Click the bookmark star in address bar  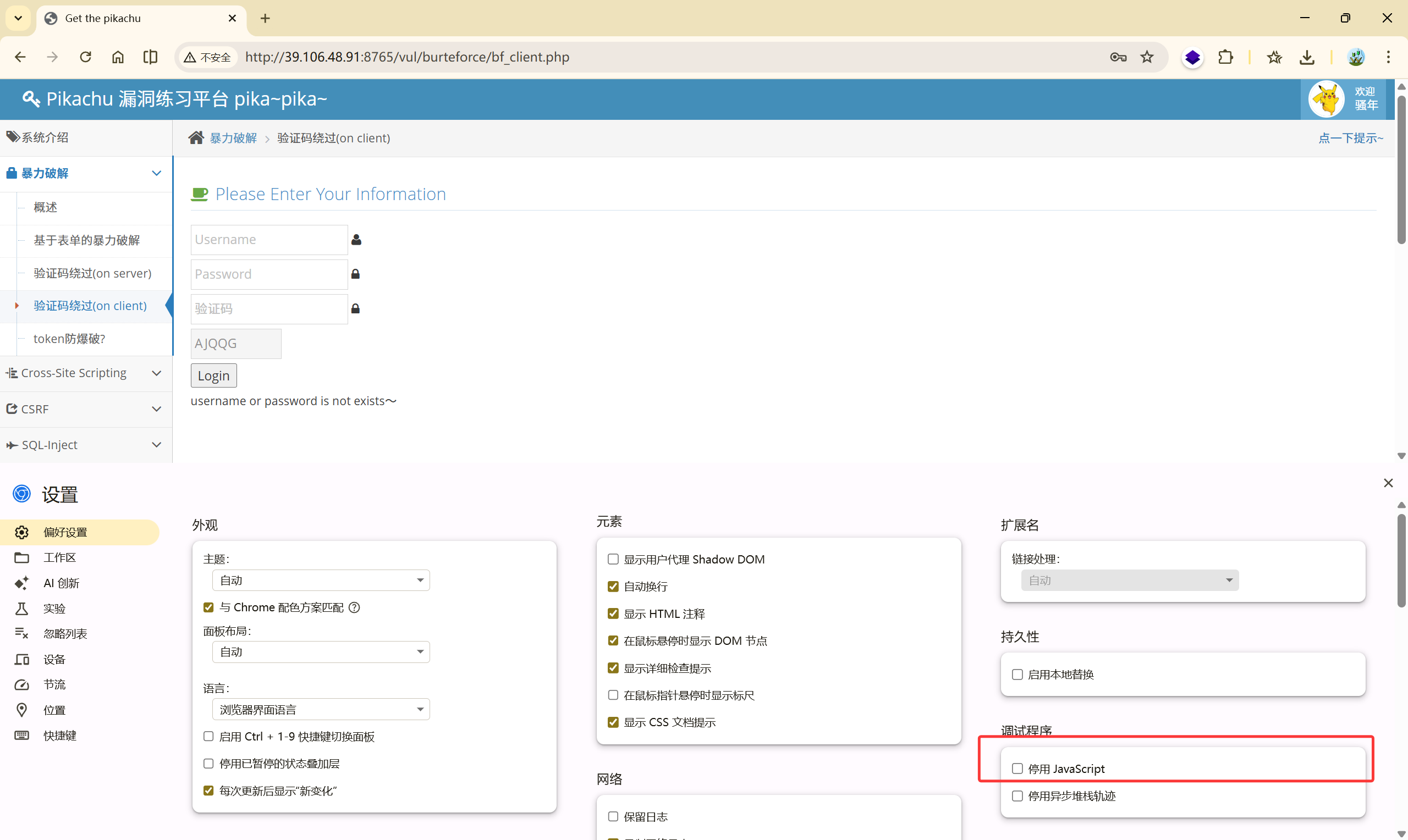click(x=1146, y=57)
